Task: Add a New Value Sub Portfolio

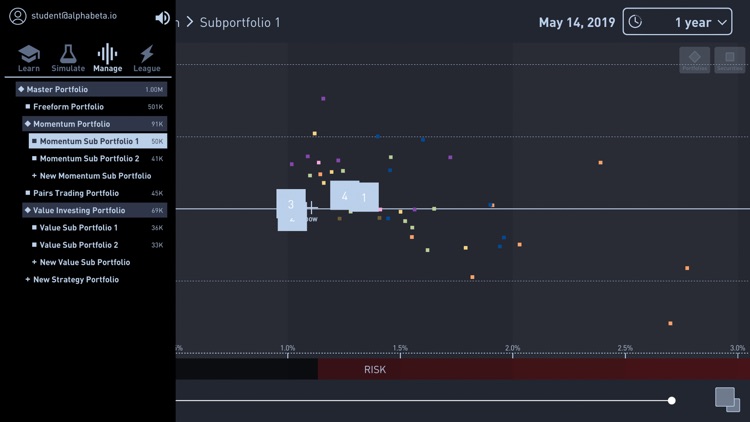Action: [81, 262]
